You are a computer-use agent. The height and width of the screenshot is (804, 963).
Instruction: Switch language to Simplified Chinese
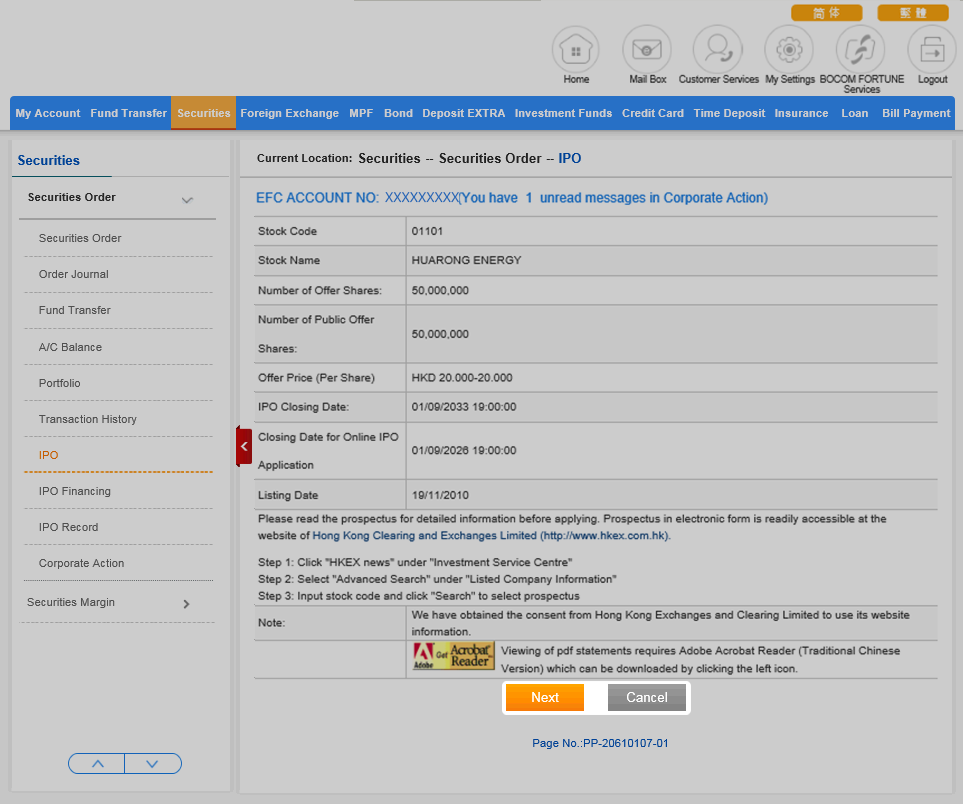click(826, 13)
